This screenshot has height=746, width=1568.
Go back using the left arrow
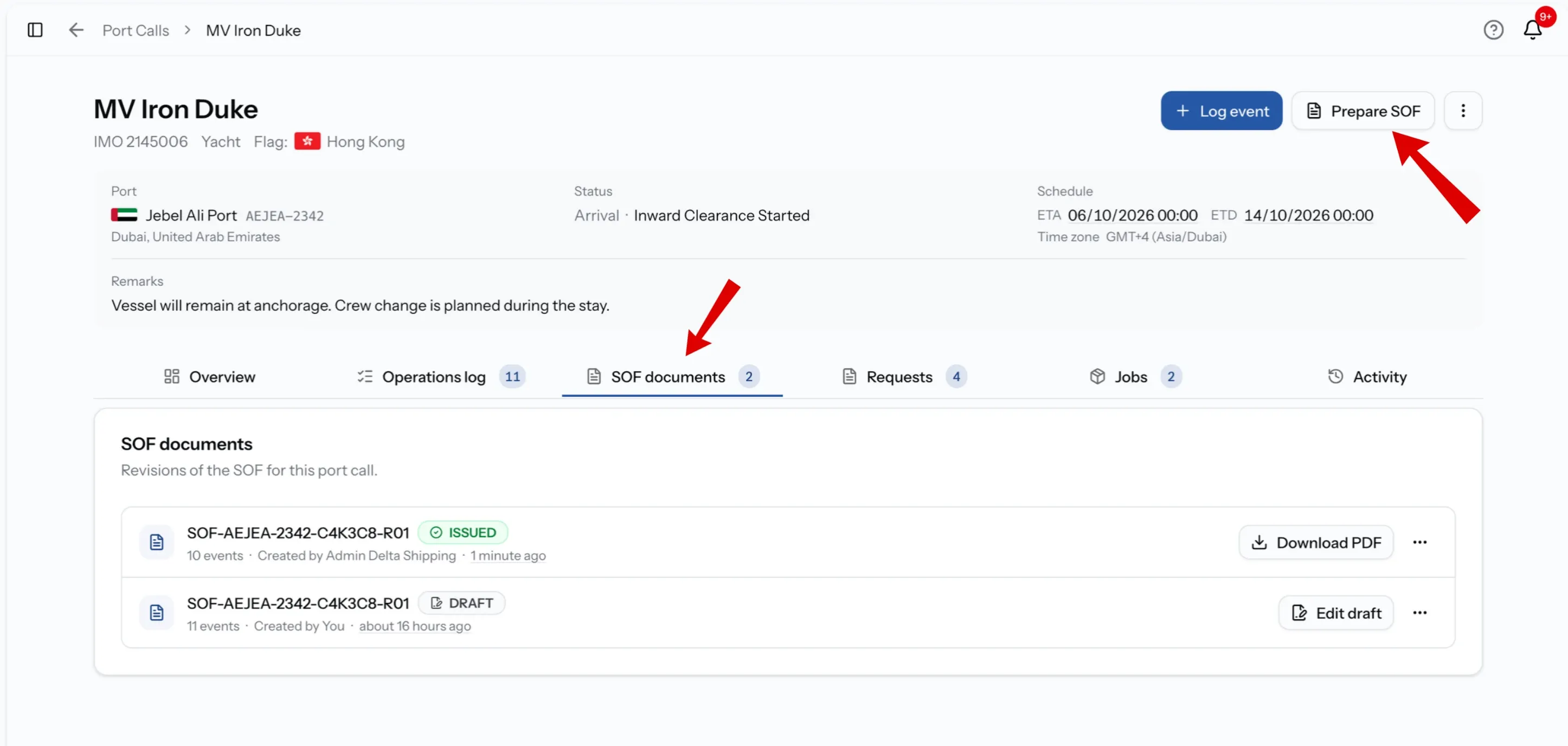tap(75, 30)
